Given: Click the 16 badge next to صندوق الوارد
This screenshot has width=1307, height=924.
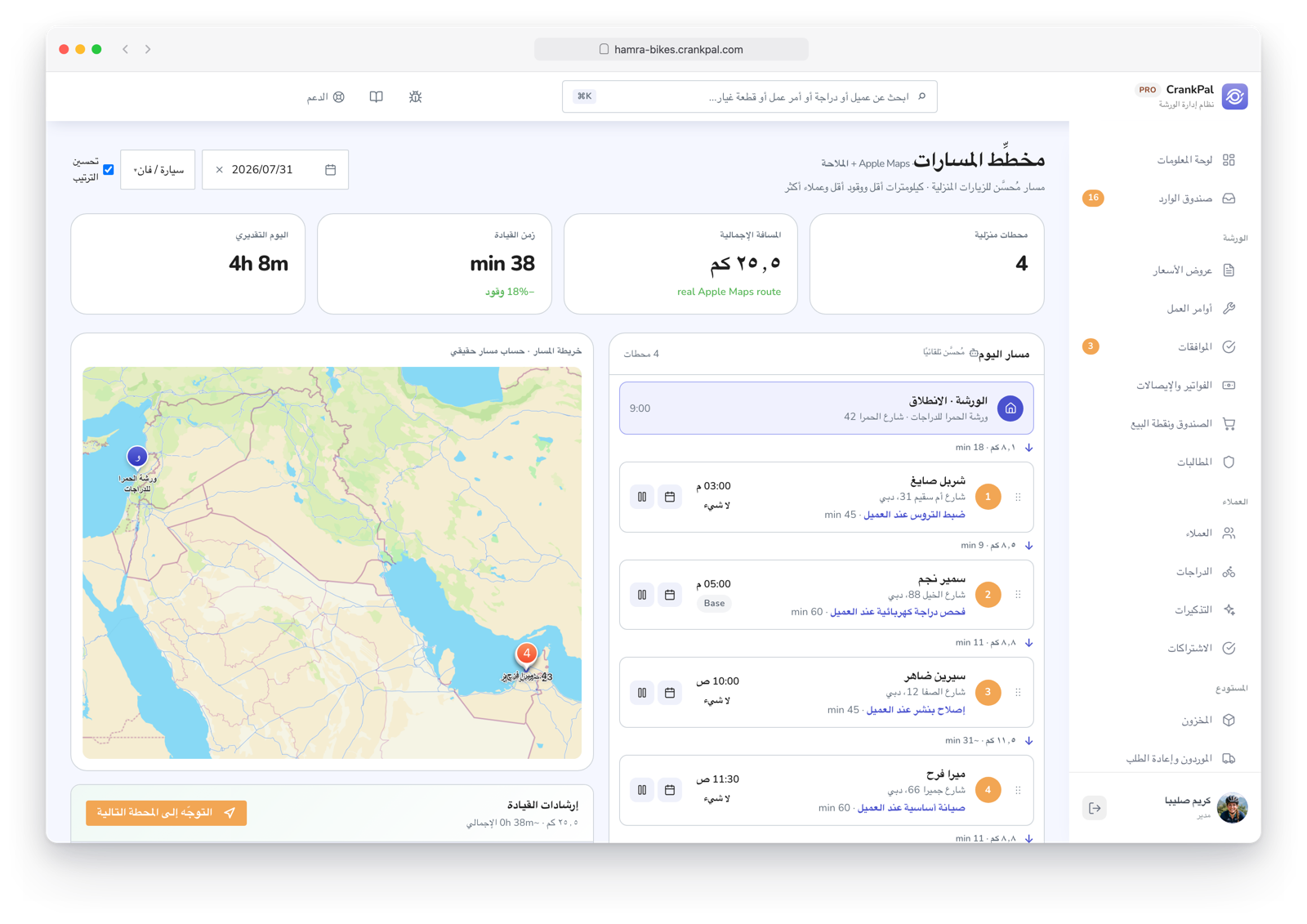Looking at the screenshot, I should [1093, 198].
